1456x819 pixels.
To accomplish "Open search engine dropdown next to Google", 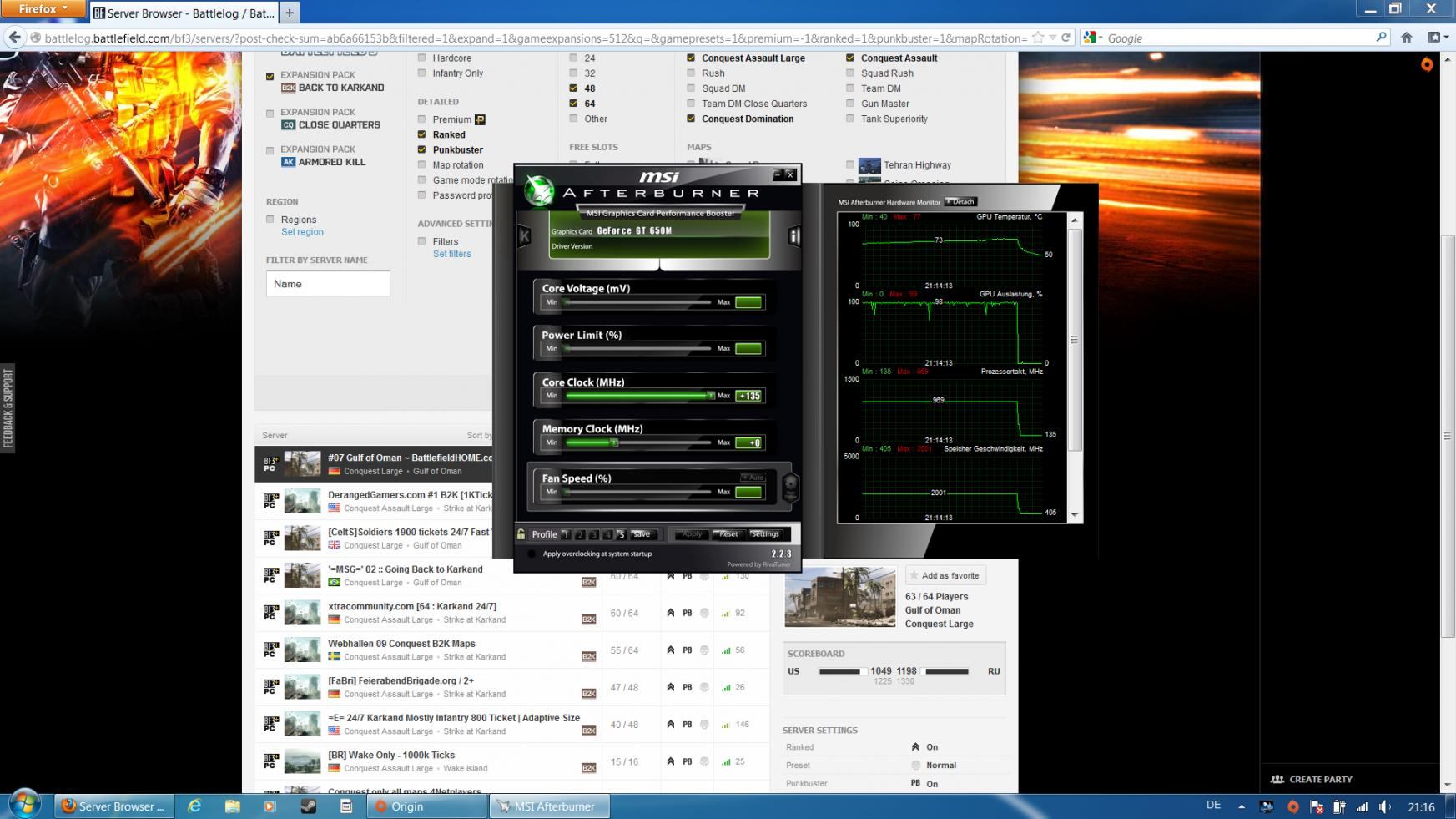I will pos(1092,38).
